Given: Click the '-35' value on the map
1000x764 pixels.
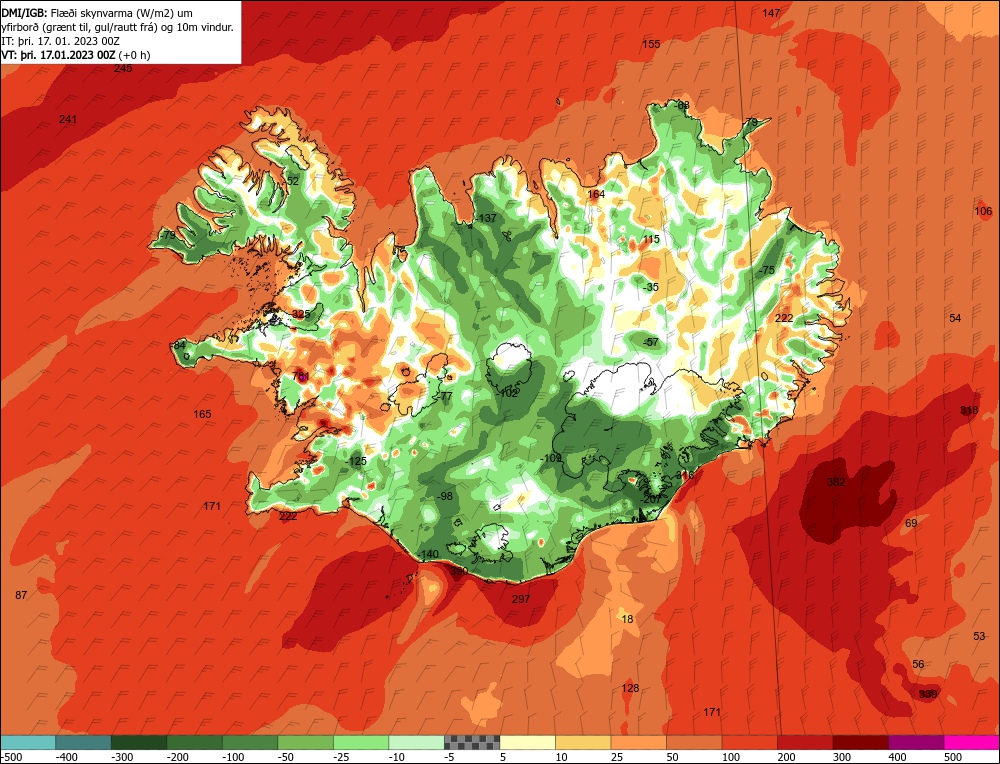Looking at the screenshot, I should 651,288.
